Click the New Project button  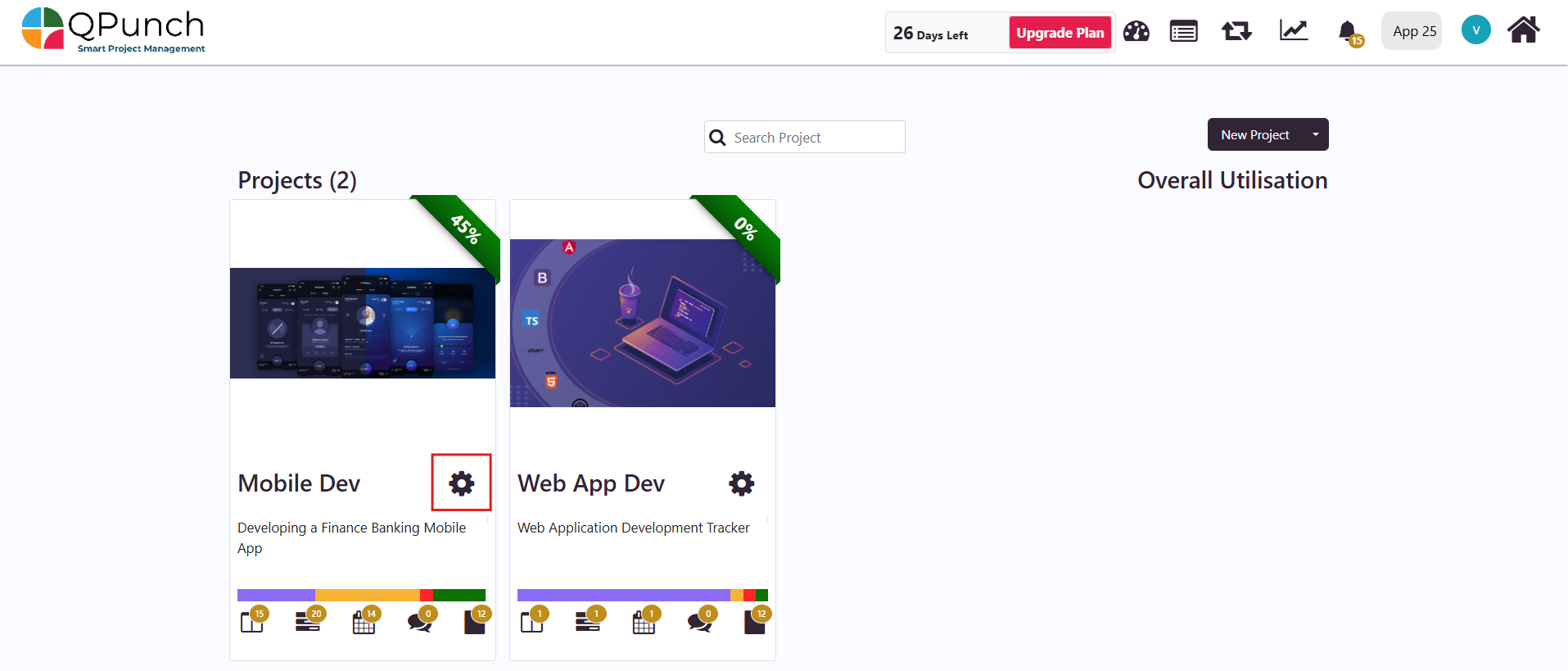point(1254,134)
